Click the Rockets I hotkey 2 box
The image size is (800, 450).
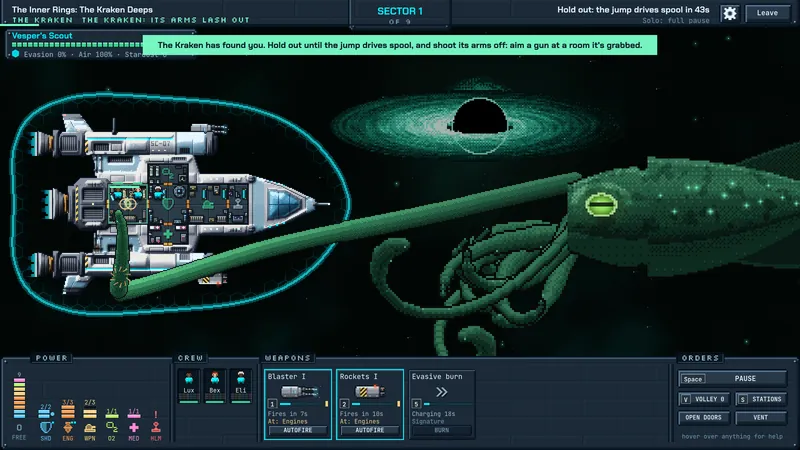[x=344, y=404]
